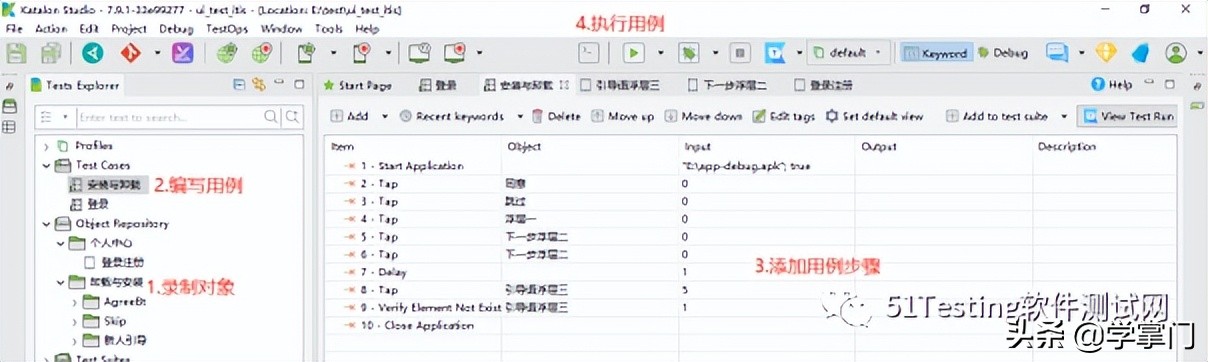
Task: Expand the Skip folder
Action: pos(74,321)
